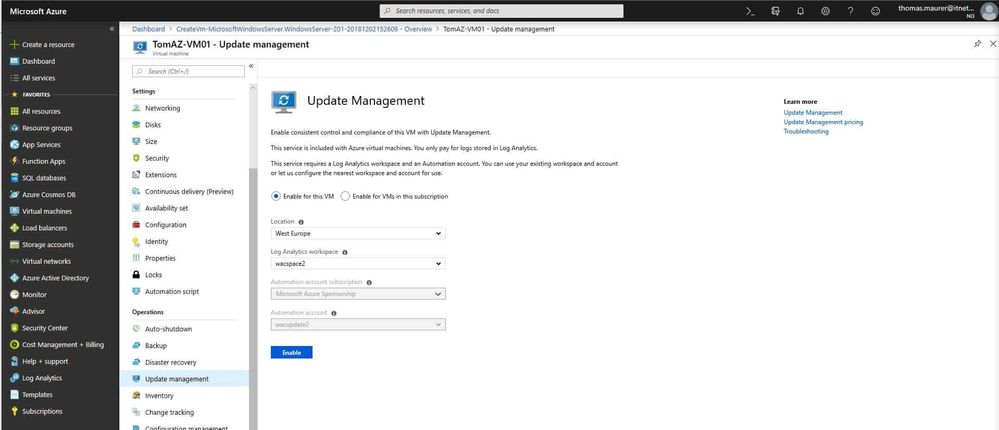Viewport: 999px width, 430px height.
Task: Open Templates in the sidebar
Action: click(x=31, y=394)
